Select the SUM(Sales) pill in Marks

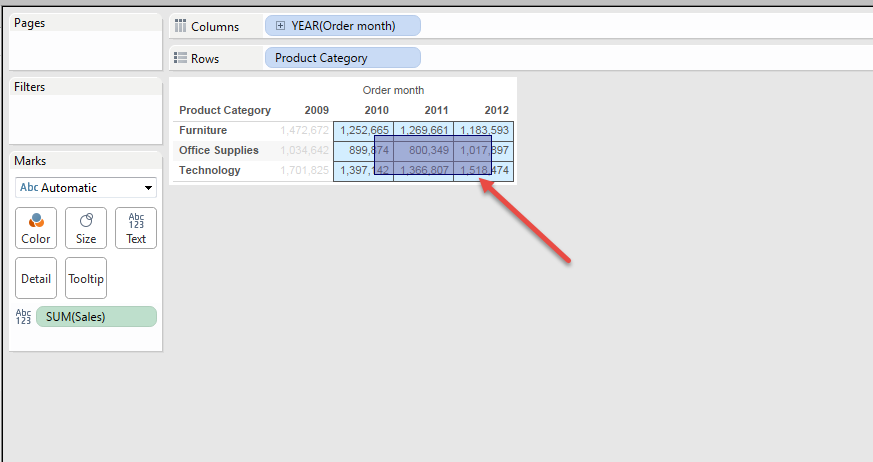[96, 317]
